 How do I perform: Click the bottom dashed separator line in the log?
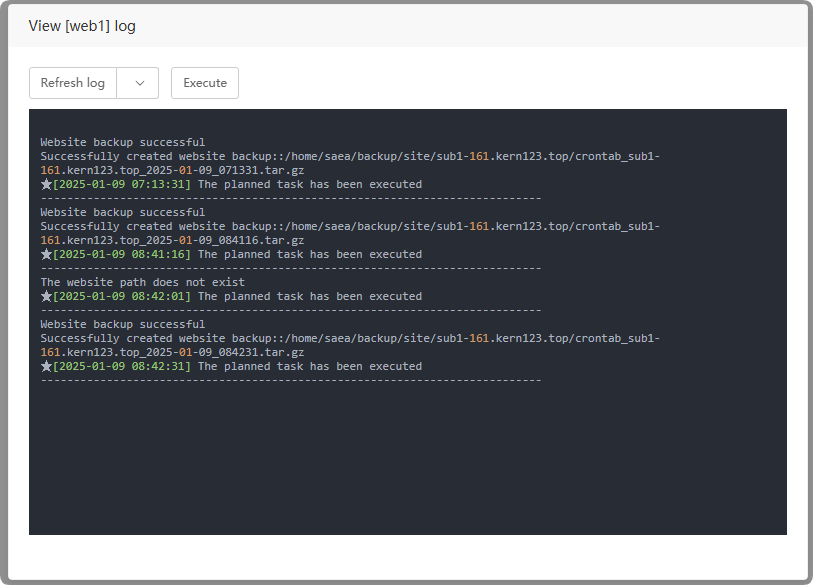pos(290,380)
